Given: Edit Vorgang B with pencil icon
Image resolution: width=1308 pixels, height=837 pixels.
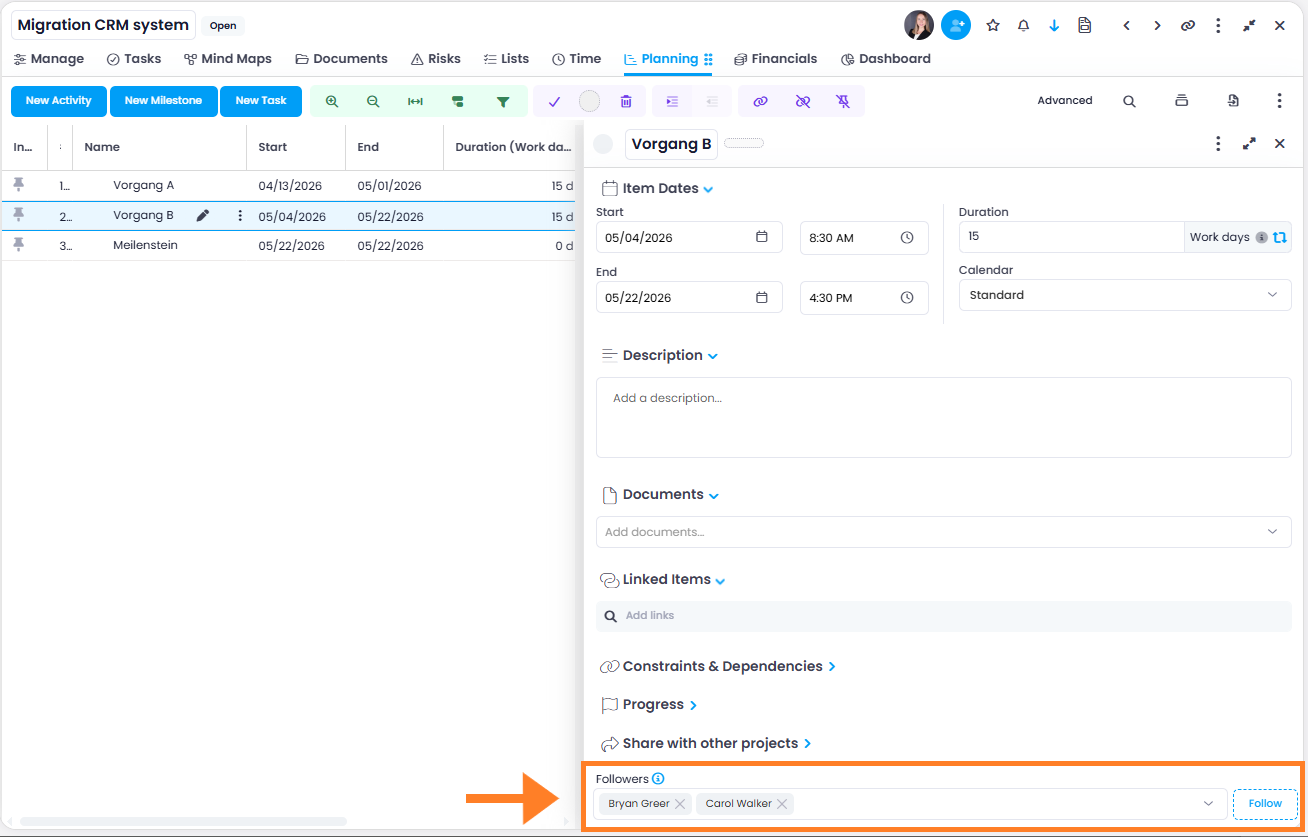Looking at the screenshot, I should pos(203,215).
